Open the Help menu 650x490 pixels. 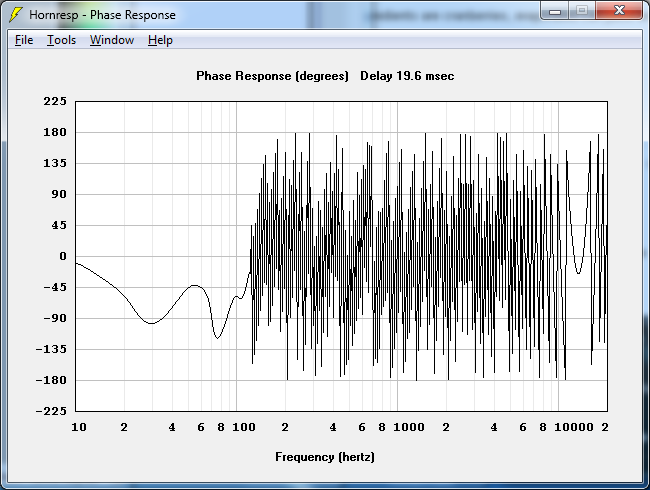(160, 40)
